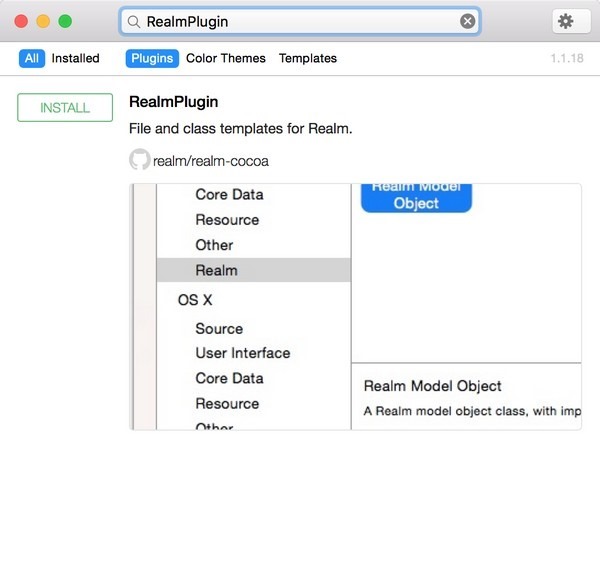This screenshot has height=585, width=600.
Task: Click the search magnifier icon
Action: tap(133, 22)
